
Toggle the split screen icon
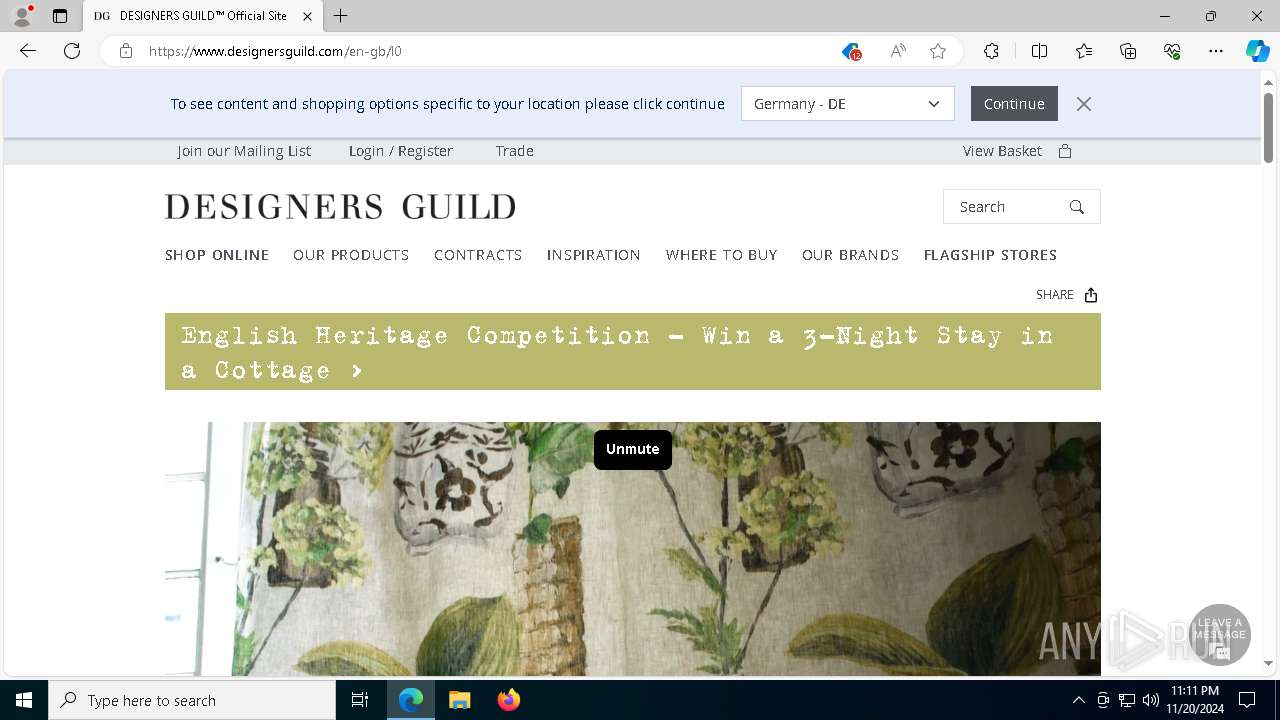(x=1039, y=51)
